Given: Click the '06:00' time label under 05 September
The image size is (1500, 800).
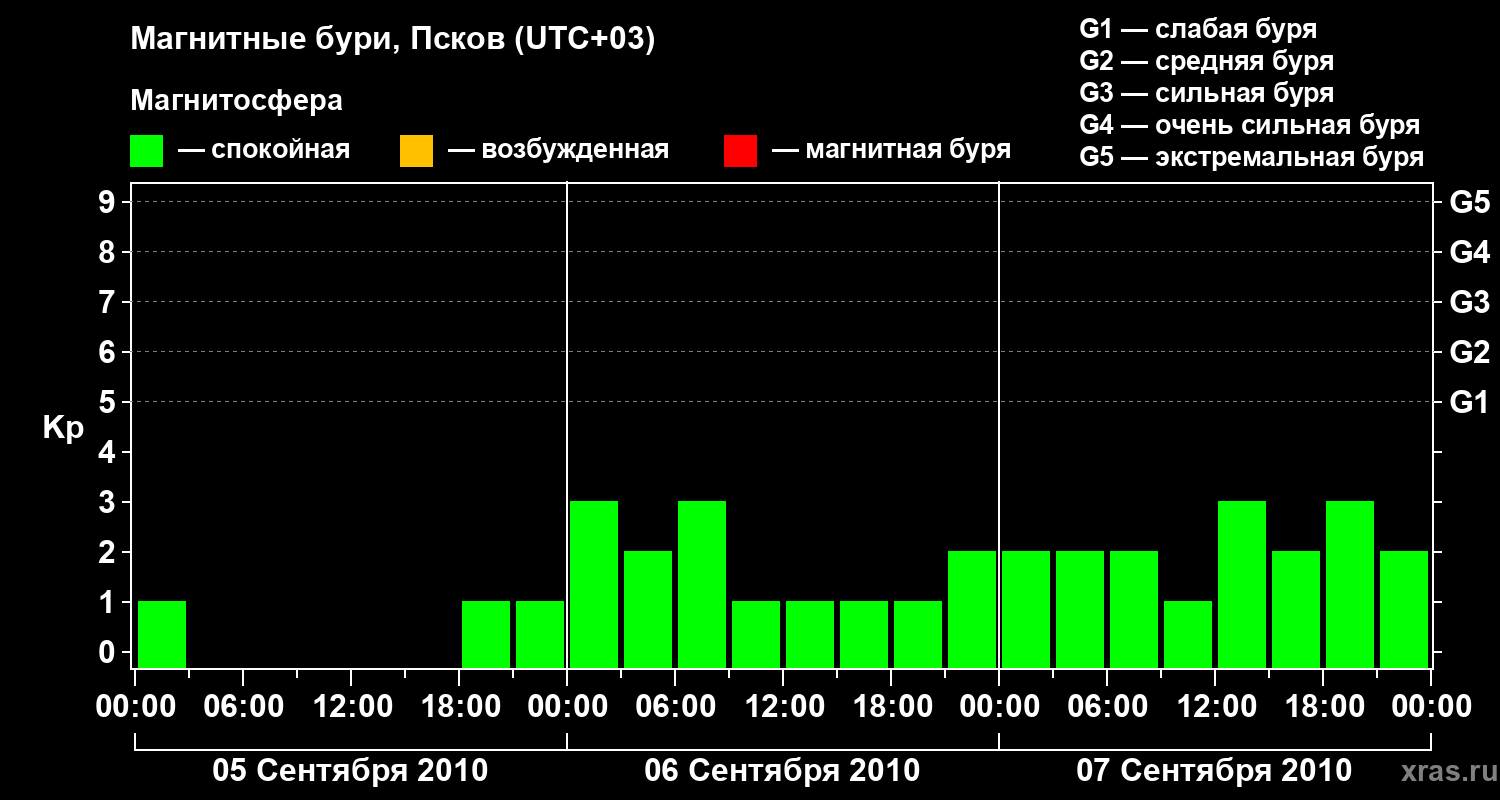Looking at the screenshot, I should tap(243, 707).
